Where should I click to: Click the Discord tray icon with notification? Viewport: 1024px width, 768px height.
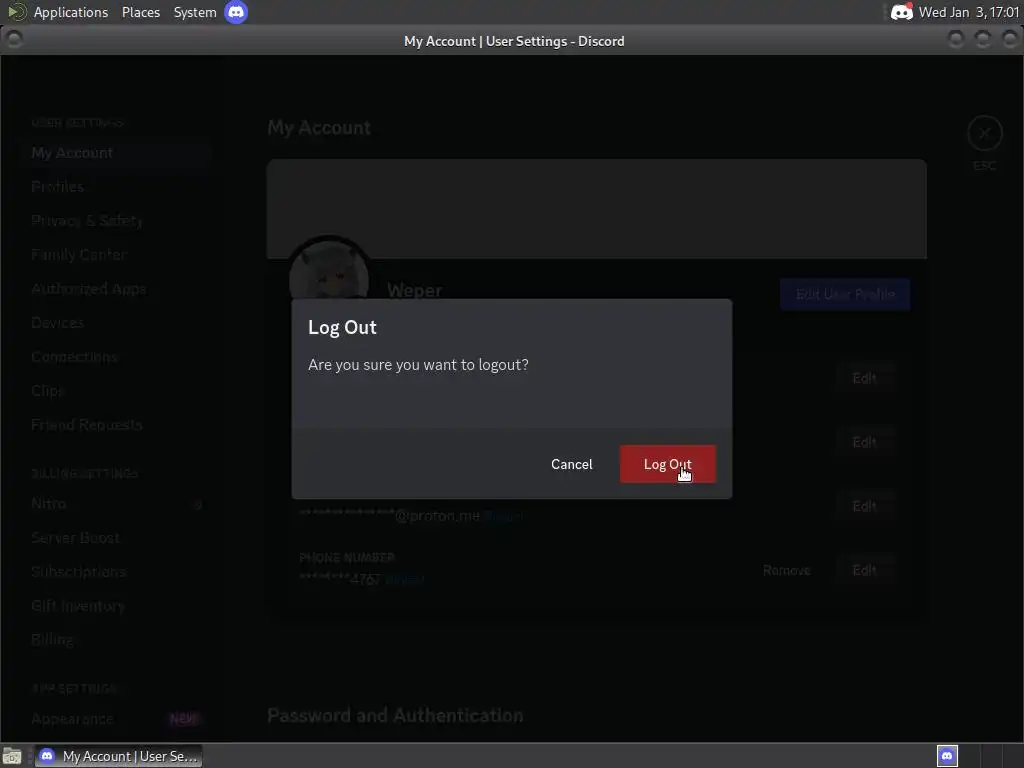(902, 12)
